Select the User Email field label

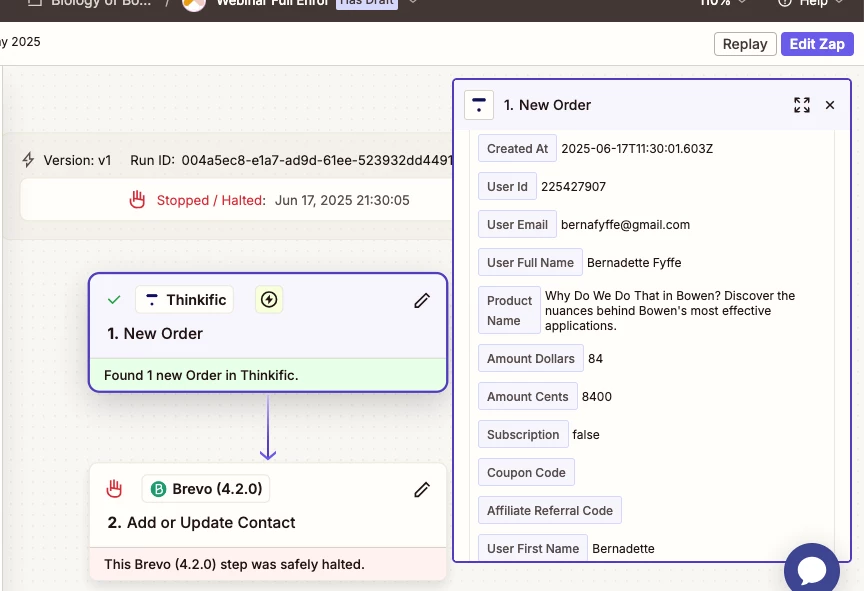[517, 225]
